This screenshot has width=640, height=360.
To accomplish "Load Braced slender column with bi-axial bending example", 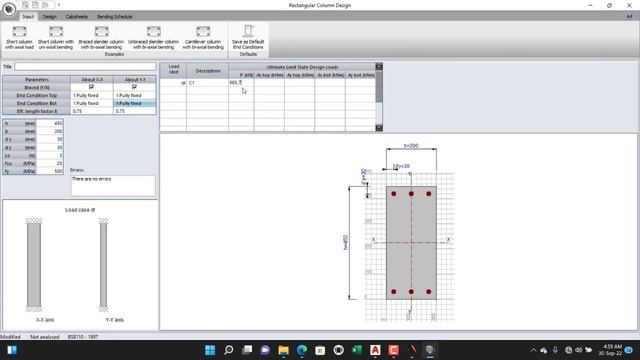I will [101, 38].
